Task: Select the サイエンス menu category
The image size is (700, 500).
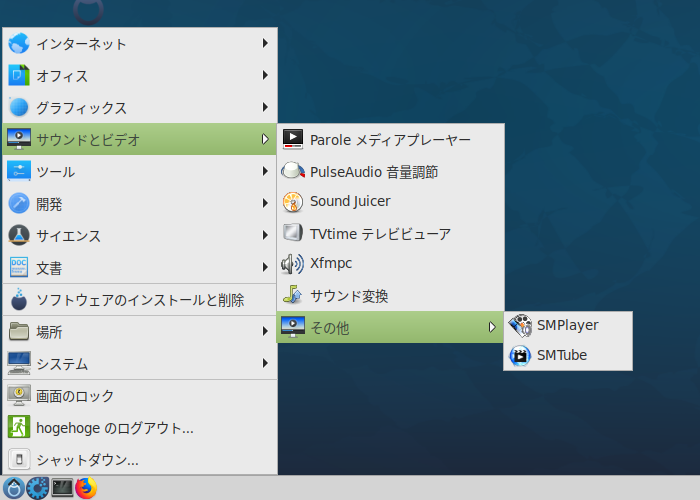Action: pyautogui.click(x=140, y=235)
